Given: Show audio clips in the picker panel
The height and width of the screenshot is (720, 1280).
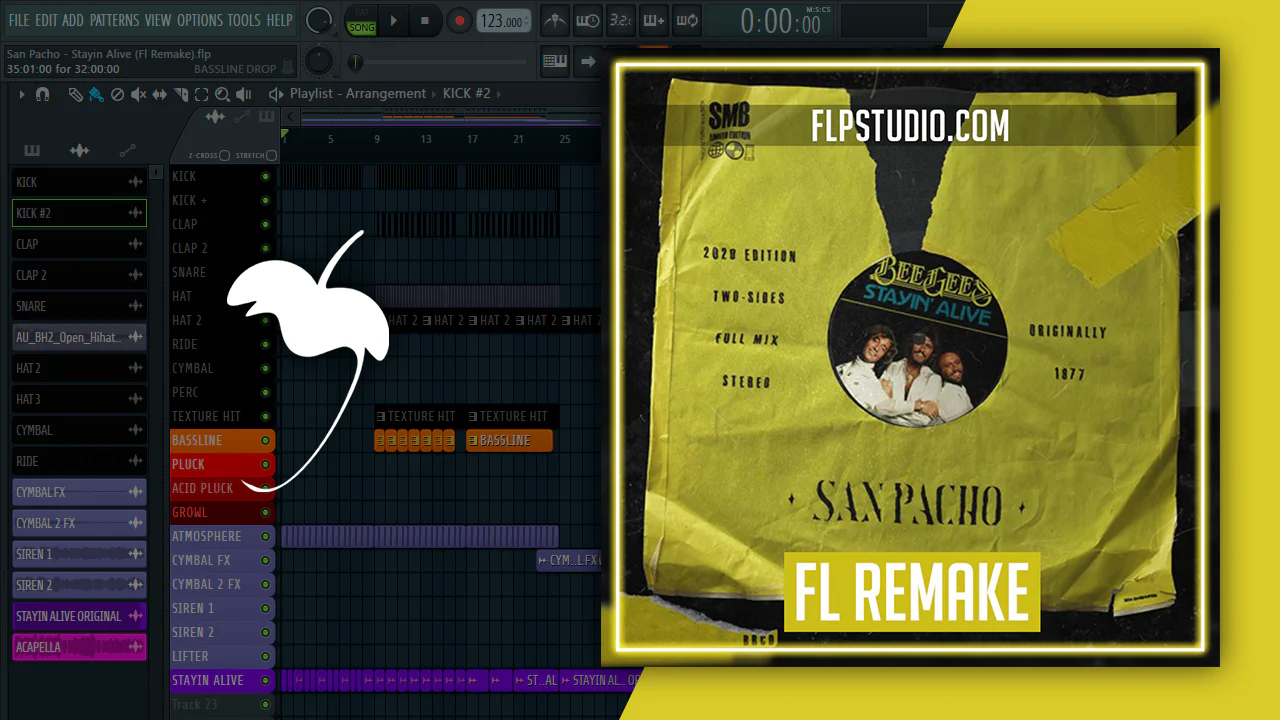Looking at the screenshot, I should point(79,150).
